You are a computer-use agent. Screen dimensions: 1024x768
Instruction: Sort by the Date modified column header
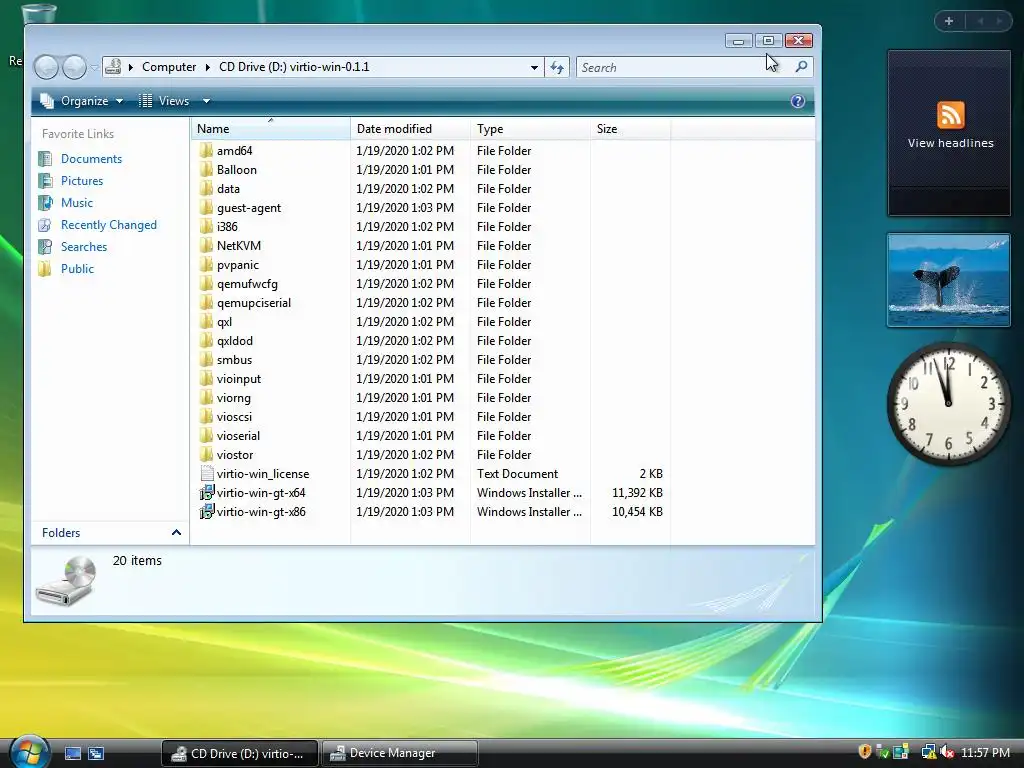tap(410, 129)
